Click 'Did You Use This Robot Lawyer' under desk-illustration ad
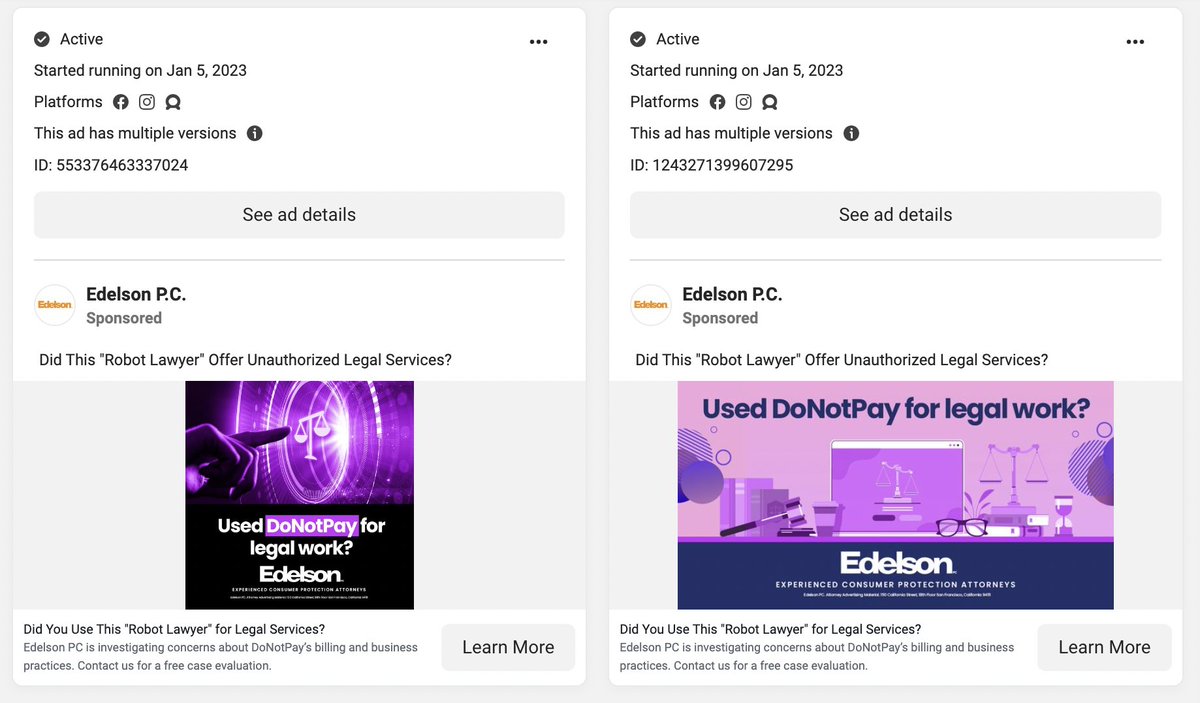This screenshot has height=703, width=1200. pyautogui.click(x=770, y=629)
